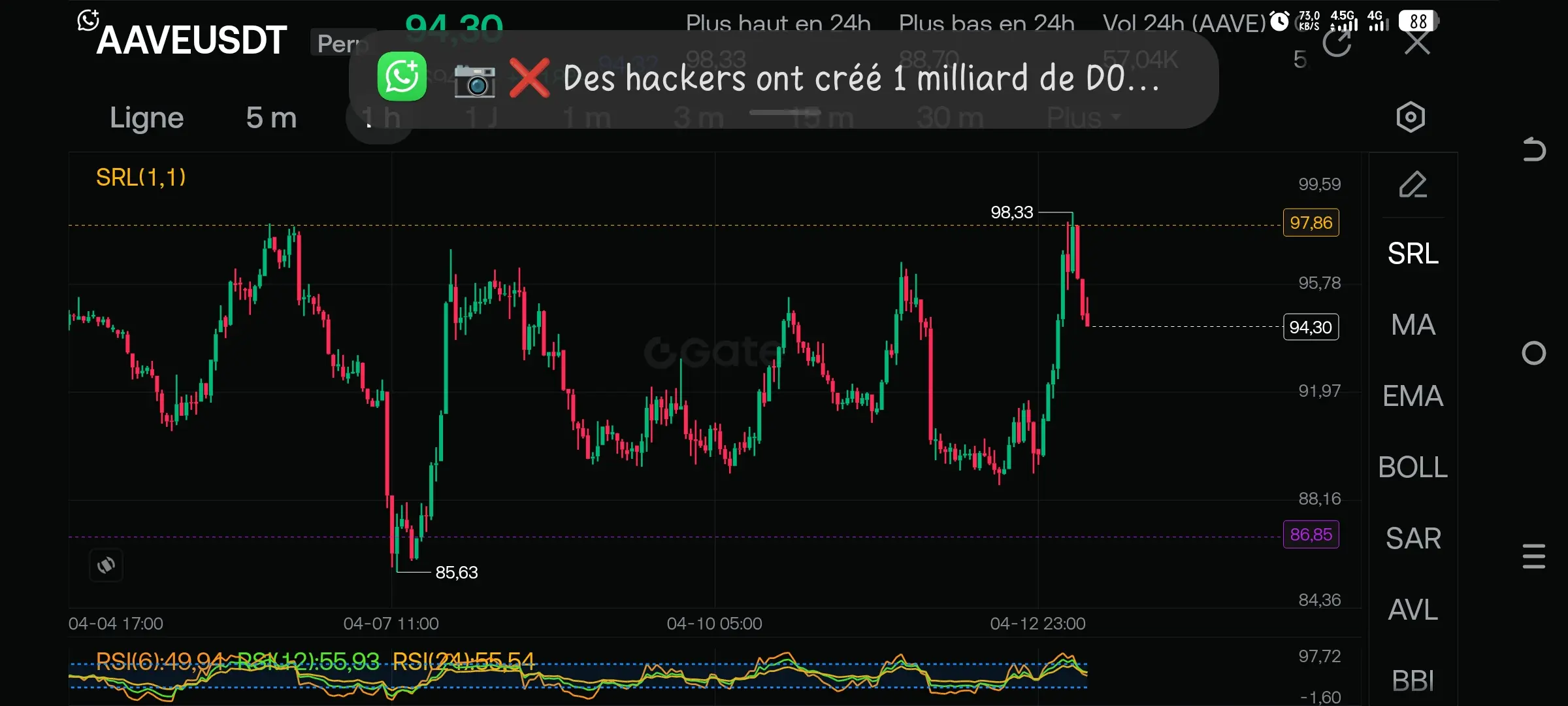The image size is (1568, 706).
Task: Toggle the EMA indicator overlay
Action: [1413, 396]
